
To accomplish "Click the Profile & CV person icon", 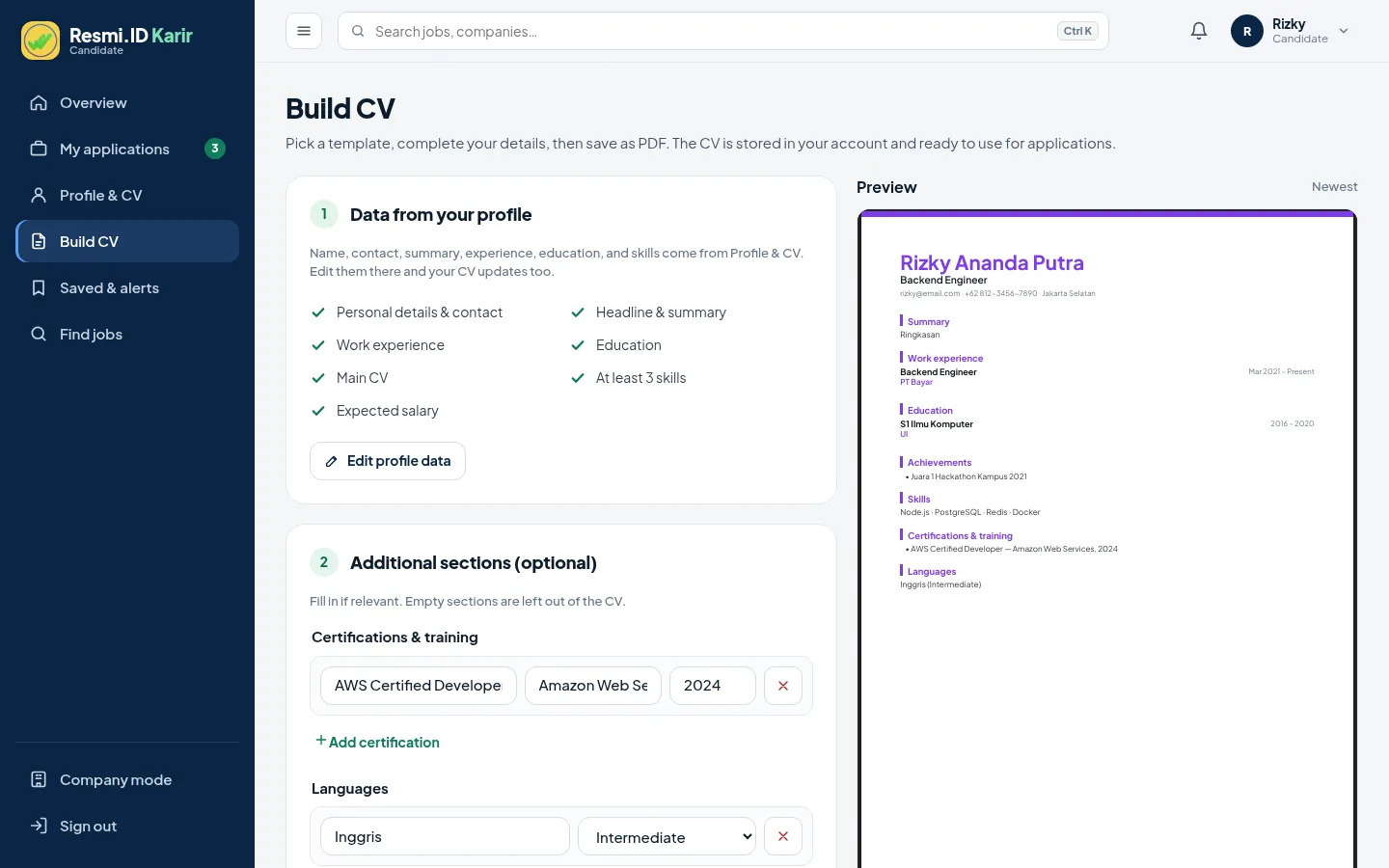I will pyautogui.click(x=39, y=195).
